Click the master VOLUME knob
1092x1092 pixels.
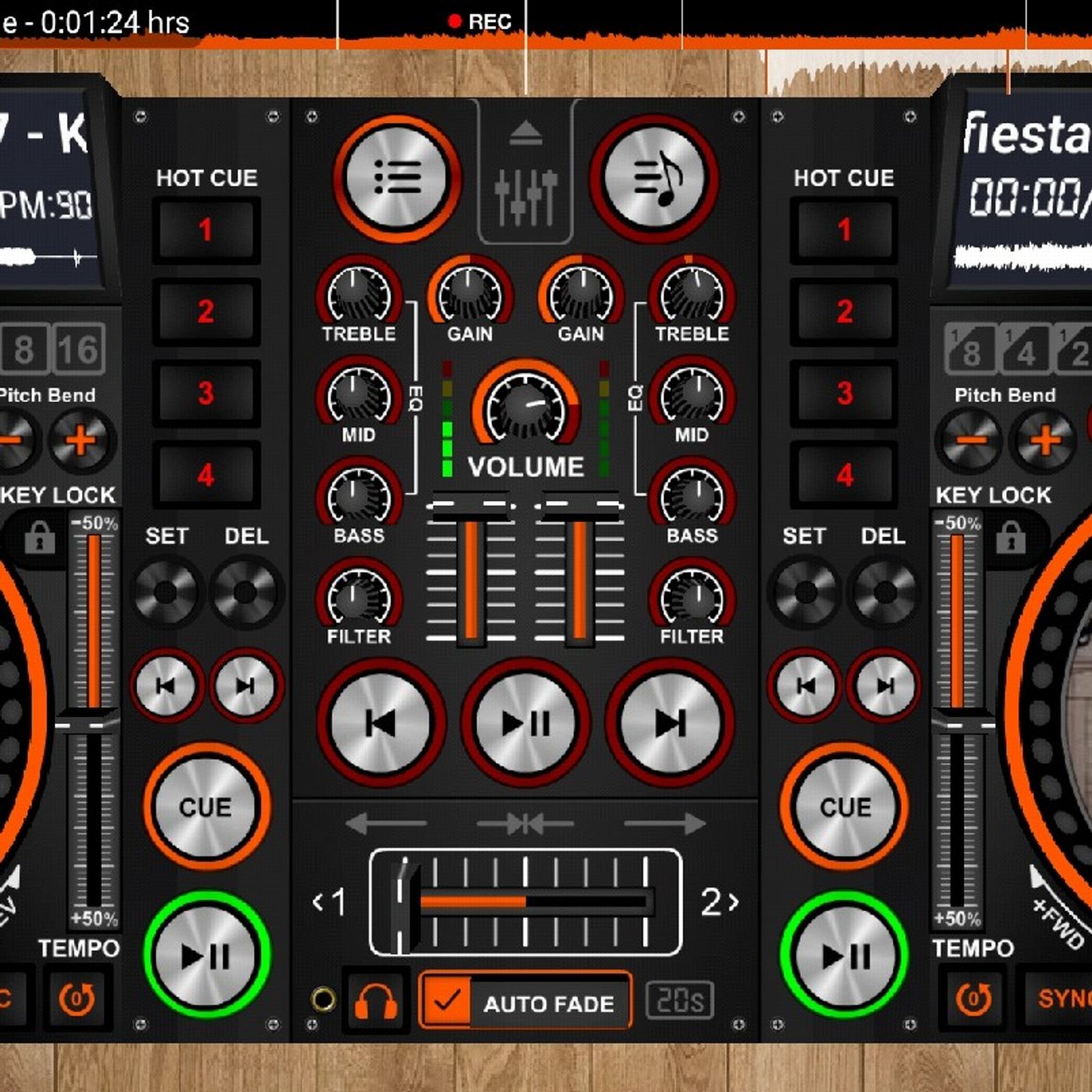(x=526, y=406)
